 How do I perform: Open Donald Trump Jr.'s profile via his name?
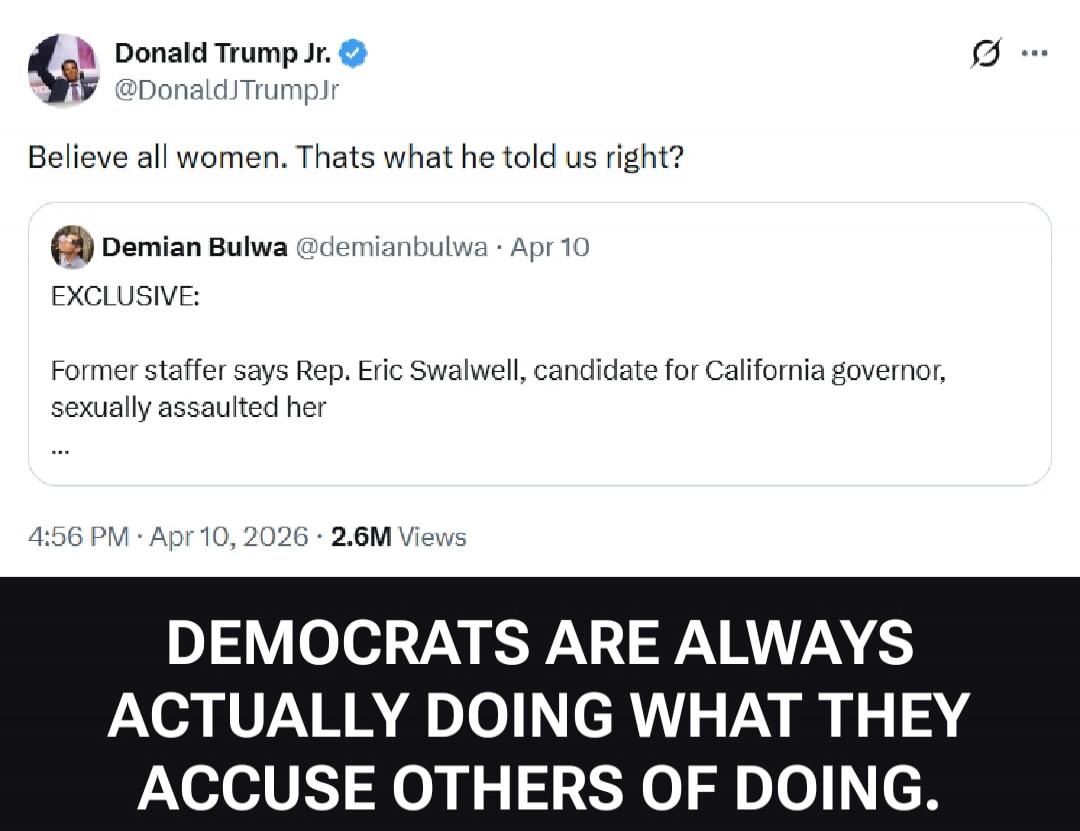click(x=226, y=53)
